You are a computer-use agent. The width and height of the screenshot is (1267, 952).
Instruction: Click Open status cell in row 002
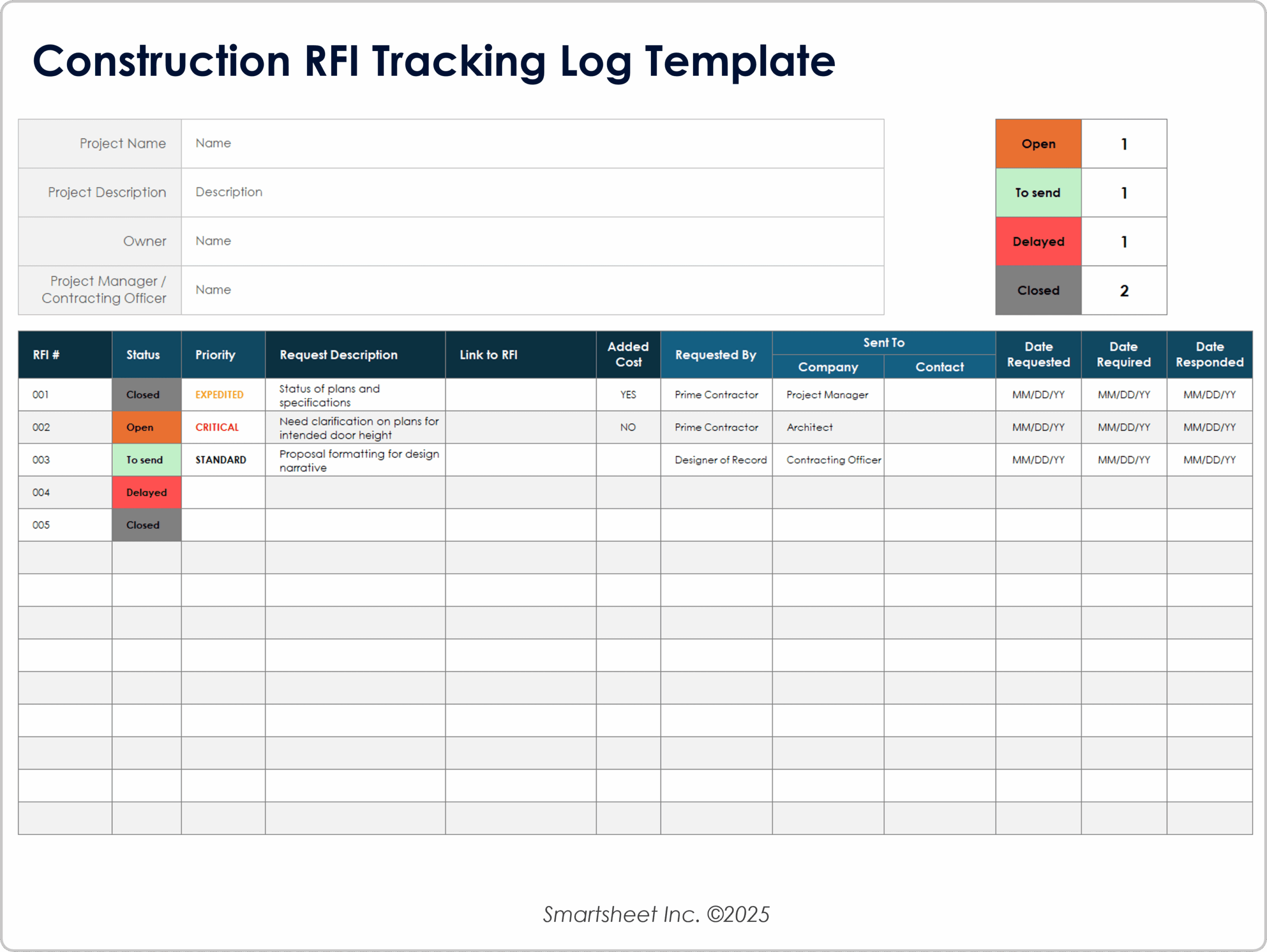coord(146,428)
